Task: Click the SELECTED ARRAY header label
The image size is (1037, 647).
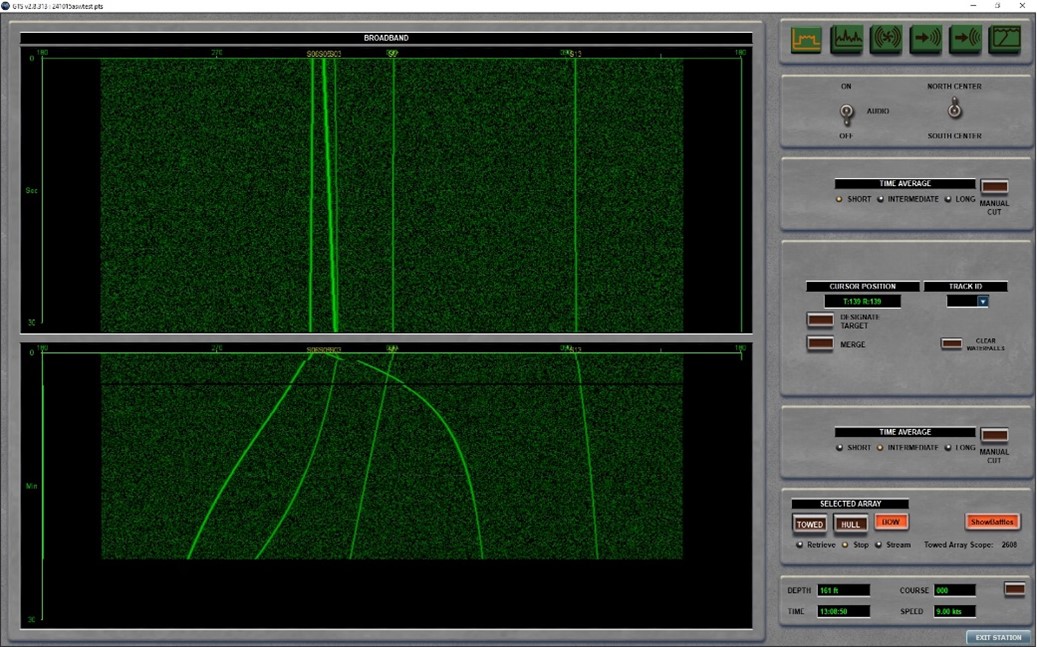Action: click(850, 504)
